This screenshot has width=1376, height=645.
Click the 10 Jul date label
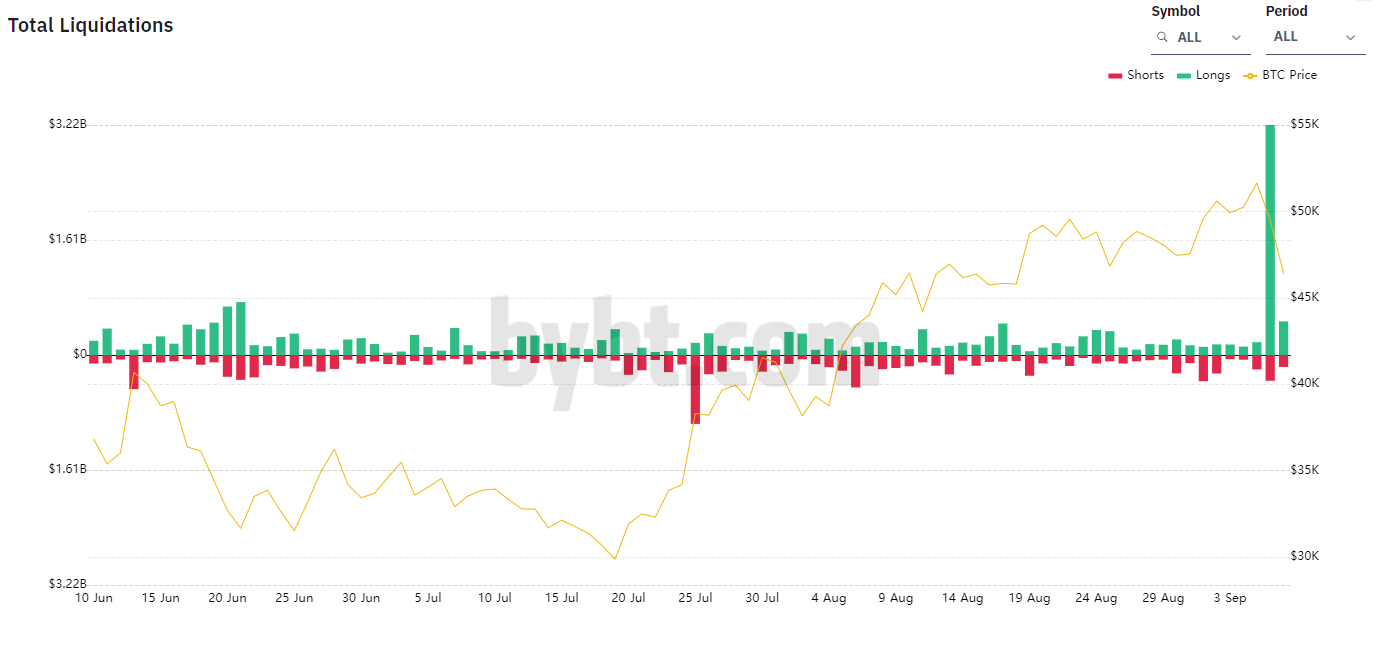pos(495,598)
